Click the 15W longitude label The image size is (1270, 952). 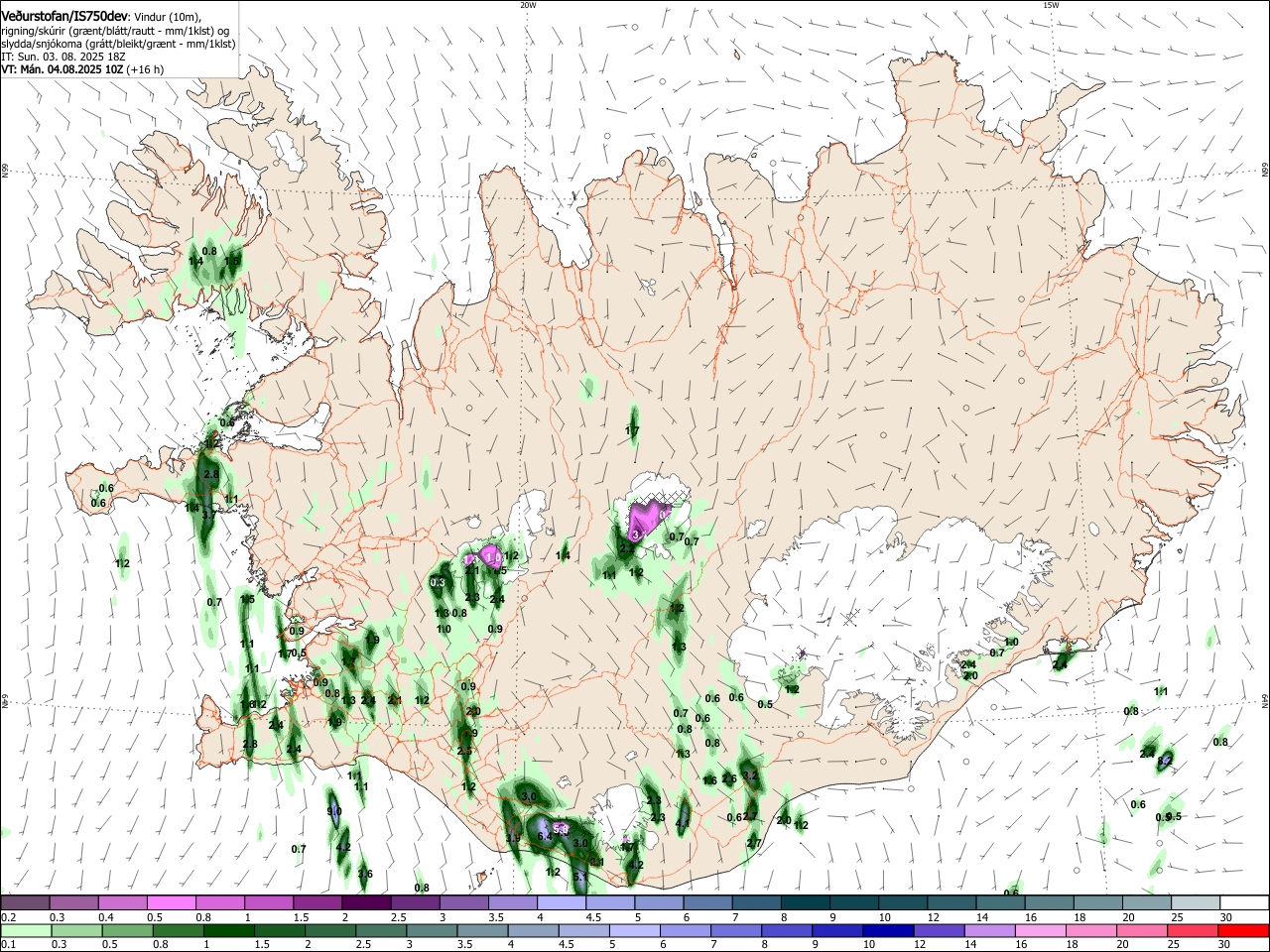pyautogui.click(x=1051, y=5)
